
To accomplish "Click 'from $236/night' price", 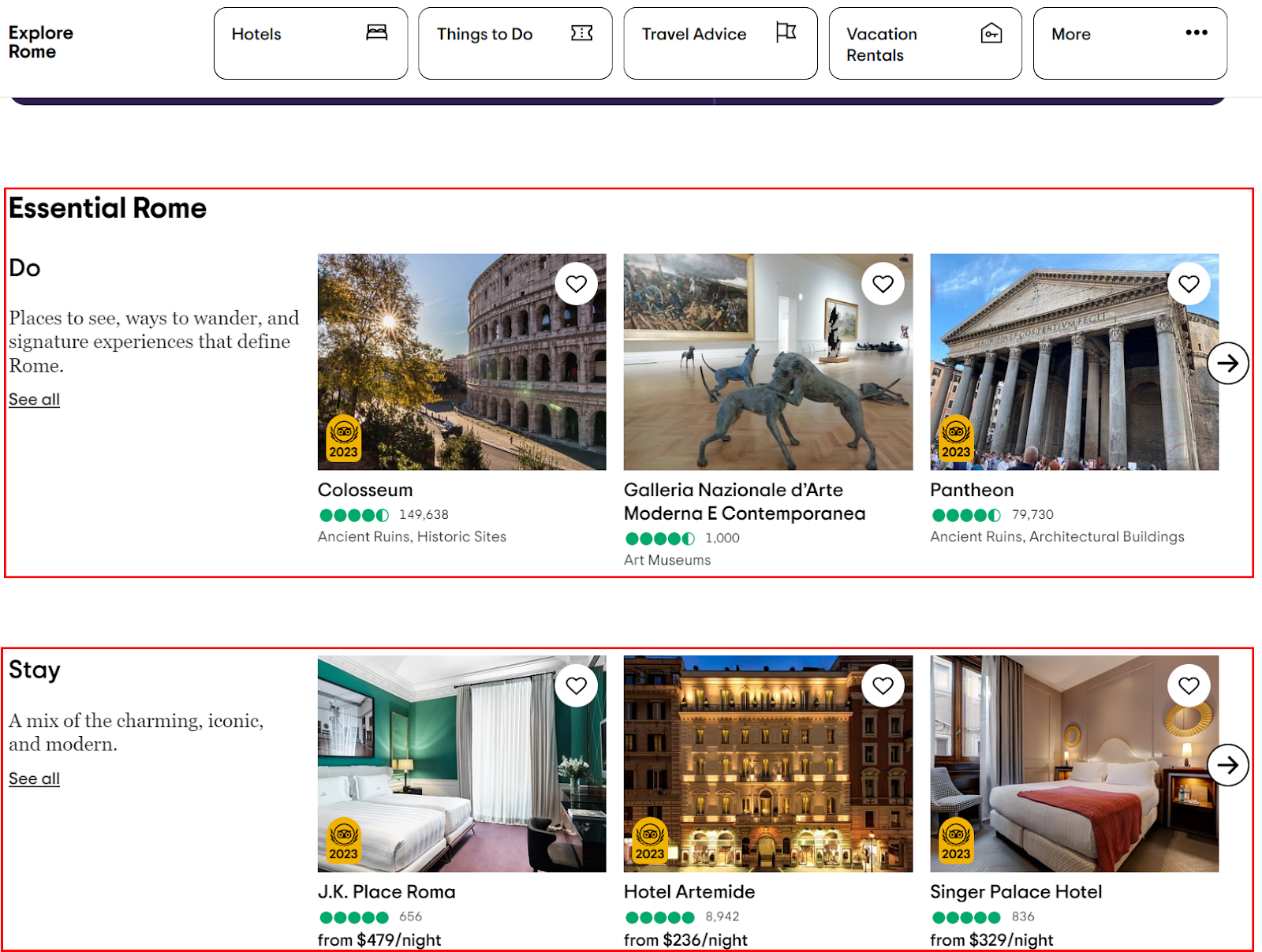I will point(685,940).
